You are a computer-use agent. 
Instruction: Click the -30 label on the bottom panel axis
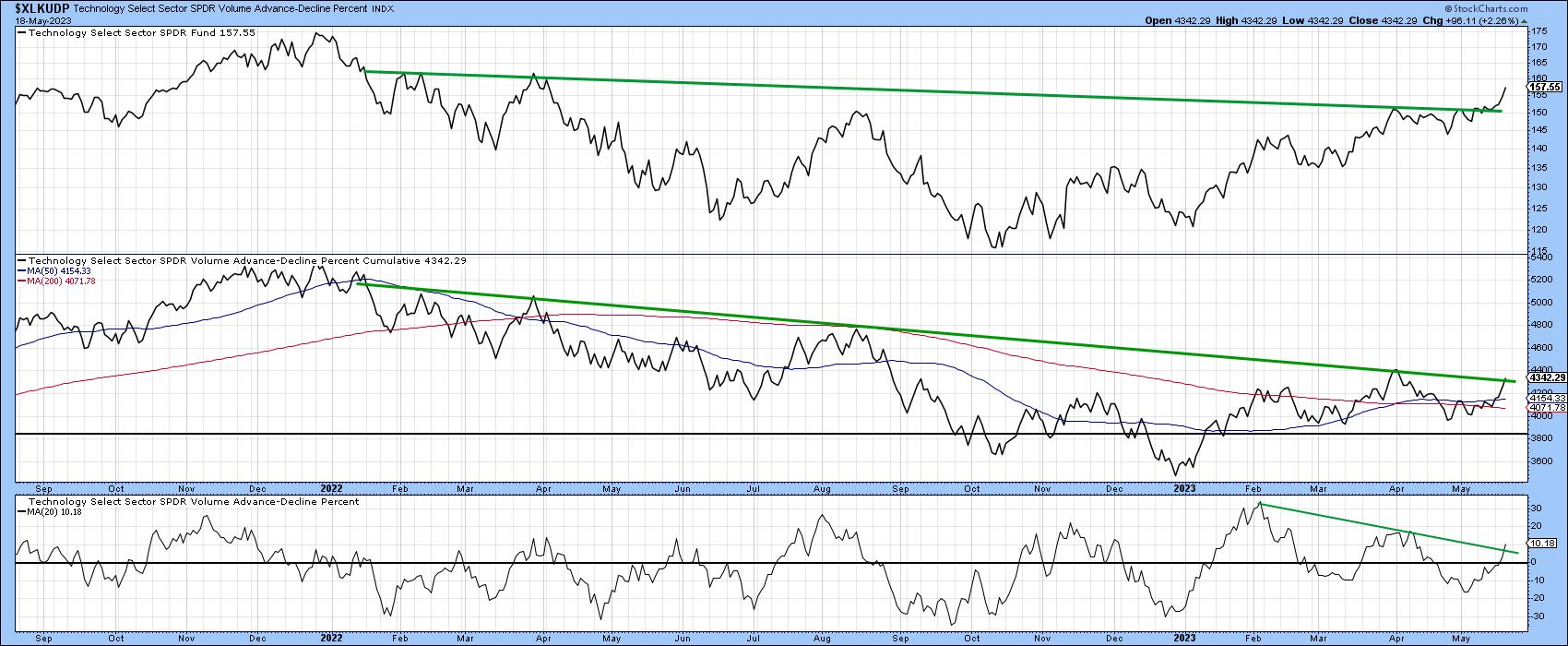pyautogui.click(x=1538, y=616)
